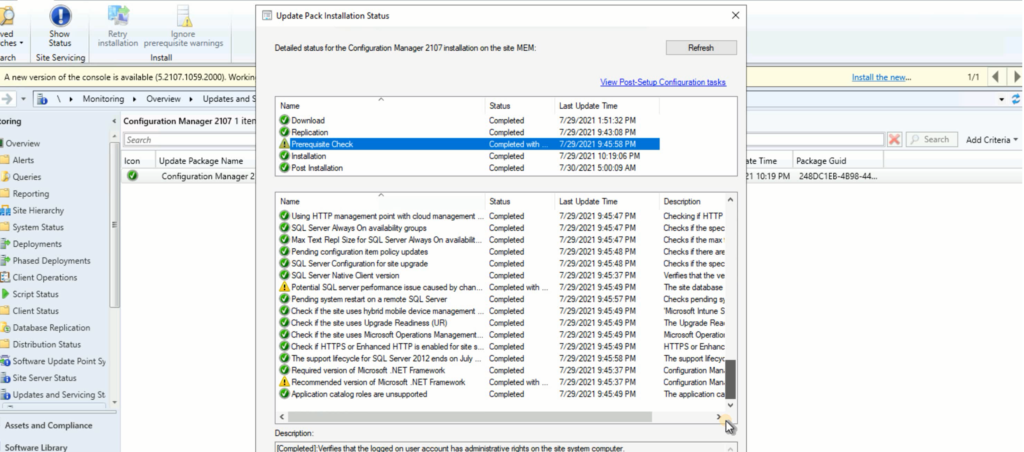Open the Overview node in Monitoring tree
The image size is (1024, 452).
(22, 143)
